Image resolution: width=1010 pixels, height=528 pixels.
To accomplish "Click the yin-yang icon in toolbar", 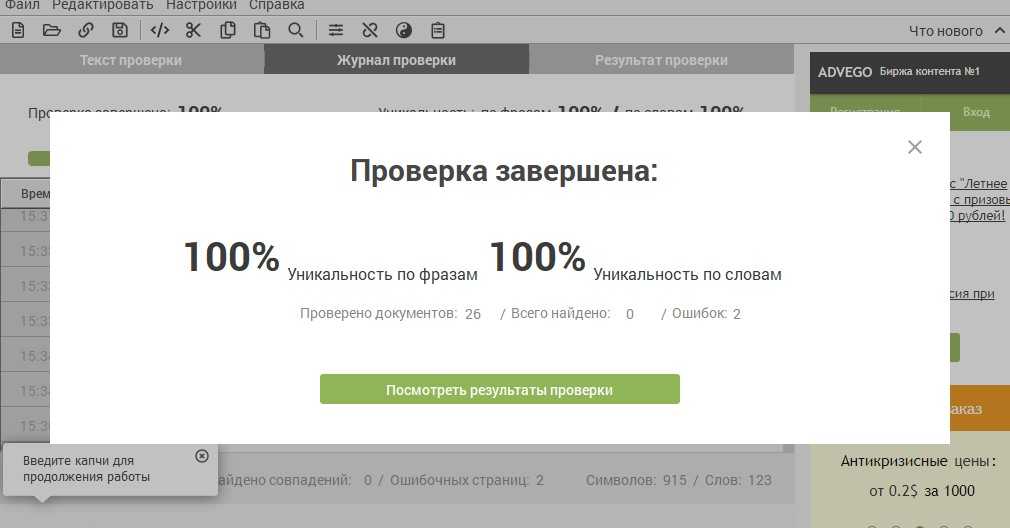I will pos(404,30).
